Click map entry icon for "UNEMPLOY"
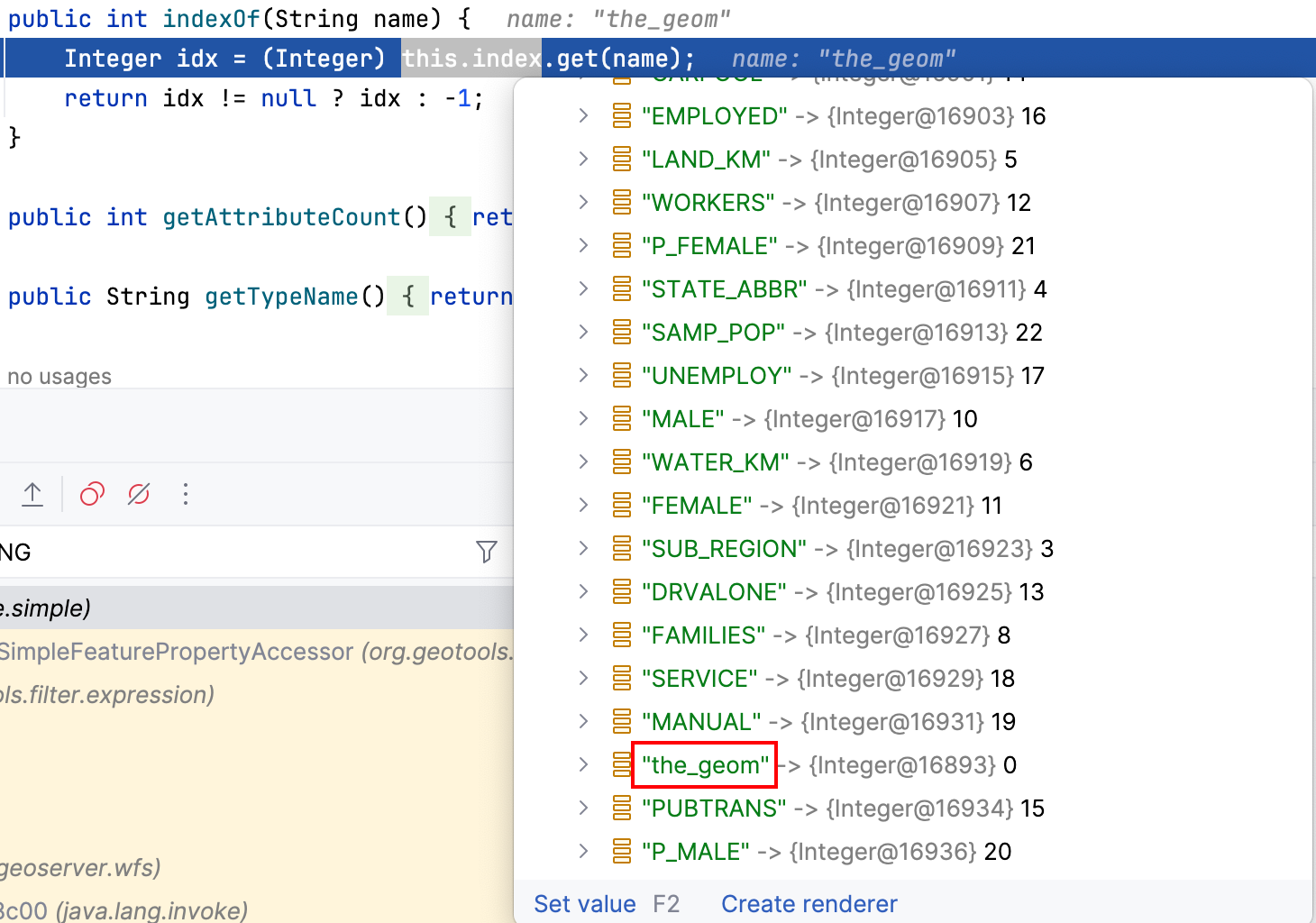The image size is (1316, 923). (x=622, y=376)
